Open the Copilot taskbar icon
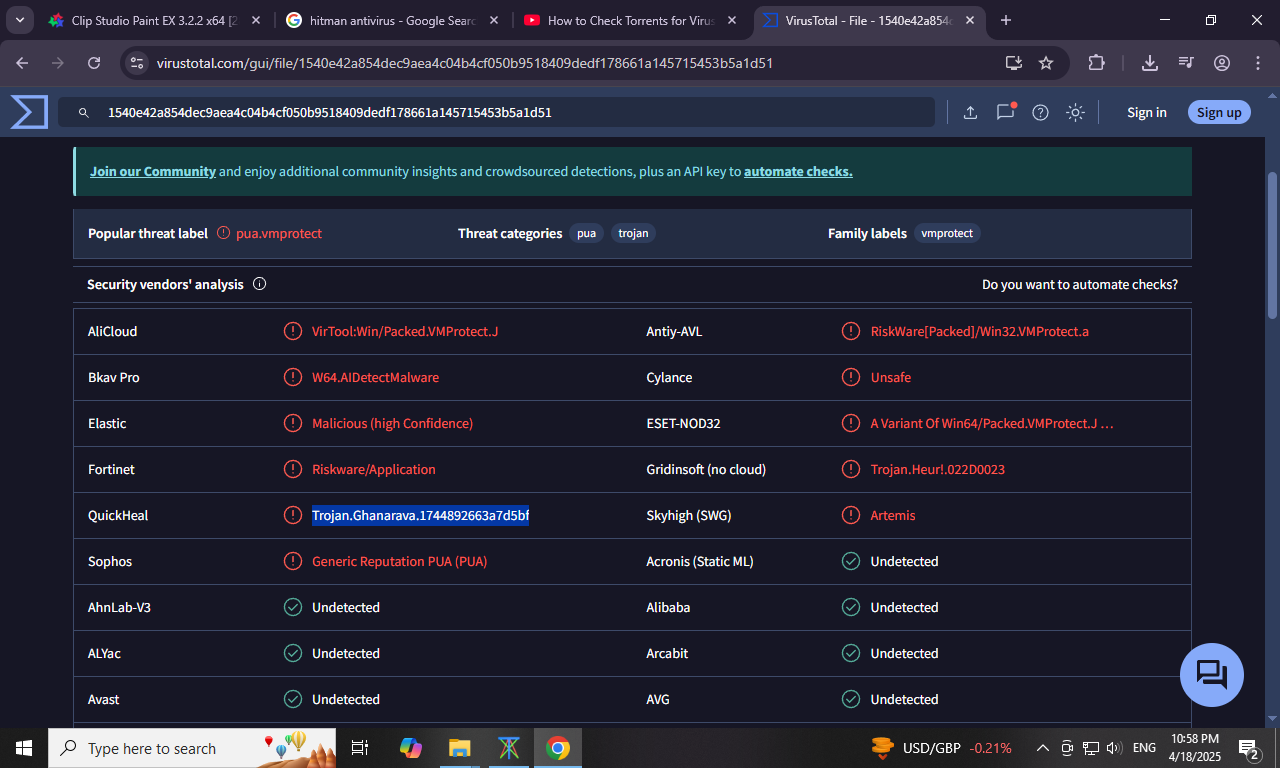This screenshot has height=768, width=1280. 411,748
